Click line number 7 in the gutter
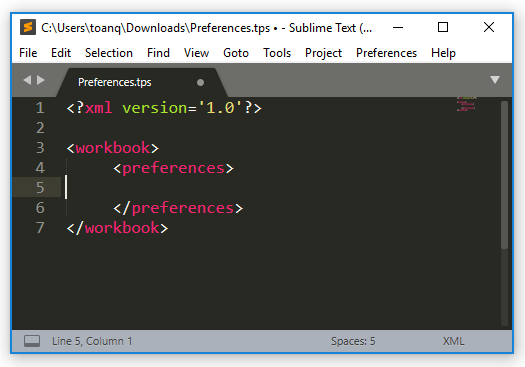Screen dimensions: 525x367 40,228
